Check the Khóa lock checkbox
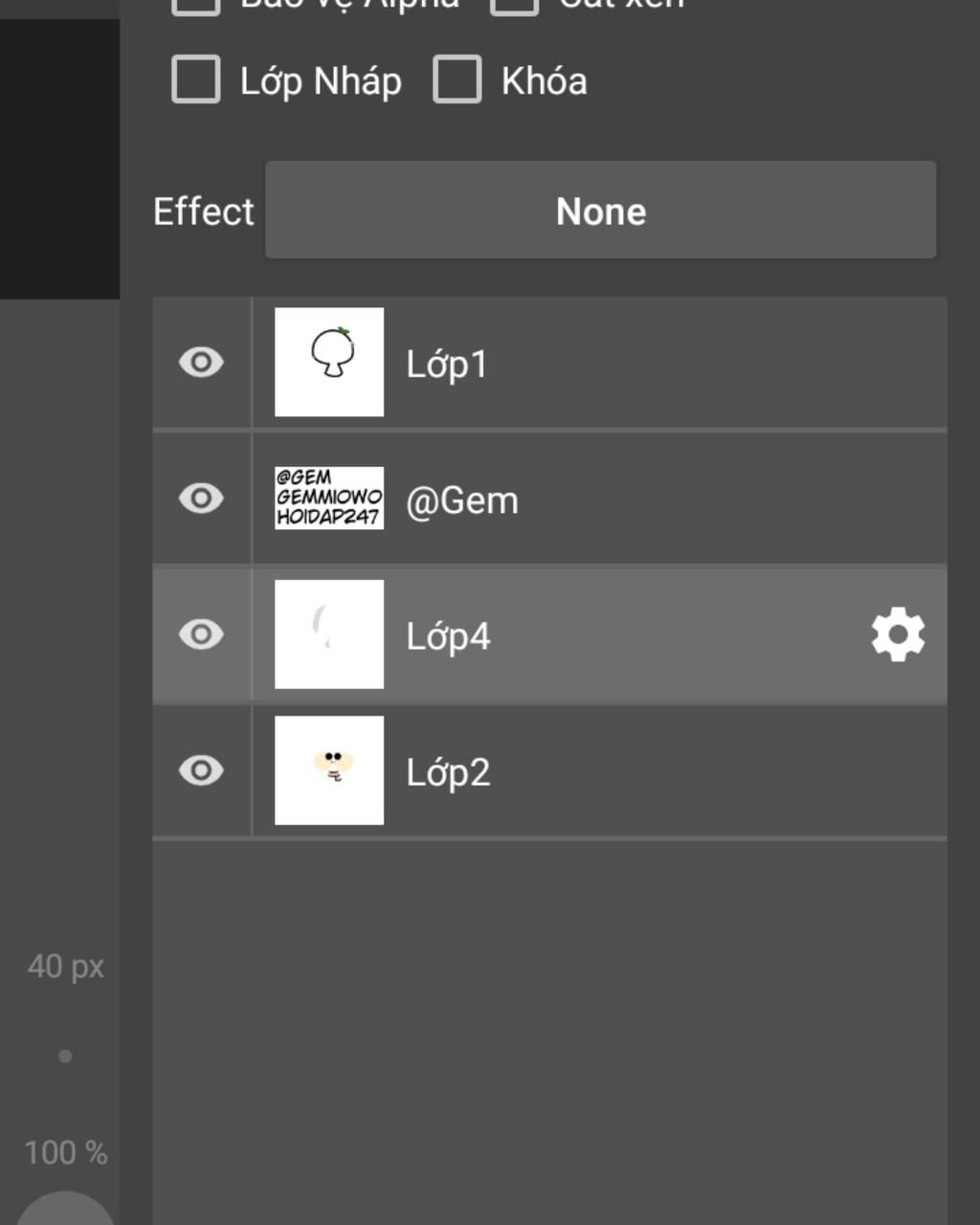This screenshot has width=980, height=1225. click(457, 79)
